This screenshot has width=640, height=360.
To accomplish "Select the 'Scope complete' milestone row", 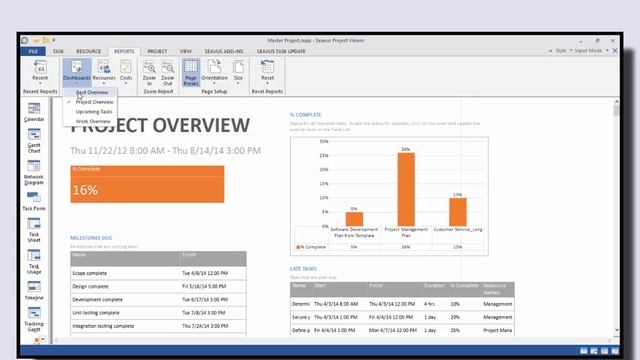I will pos(158,273).
